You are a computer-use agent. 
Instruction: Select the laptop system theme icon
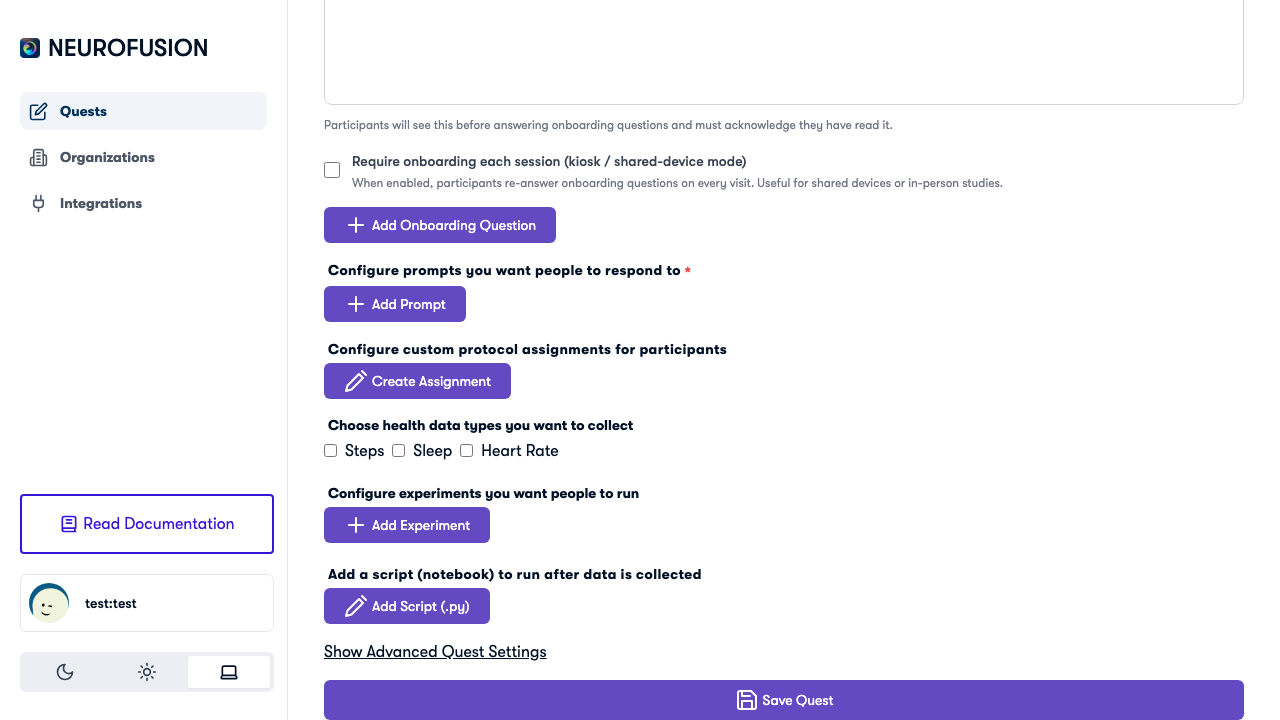click(x=228, y=672)
